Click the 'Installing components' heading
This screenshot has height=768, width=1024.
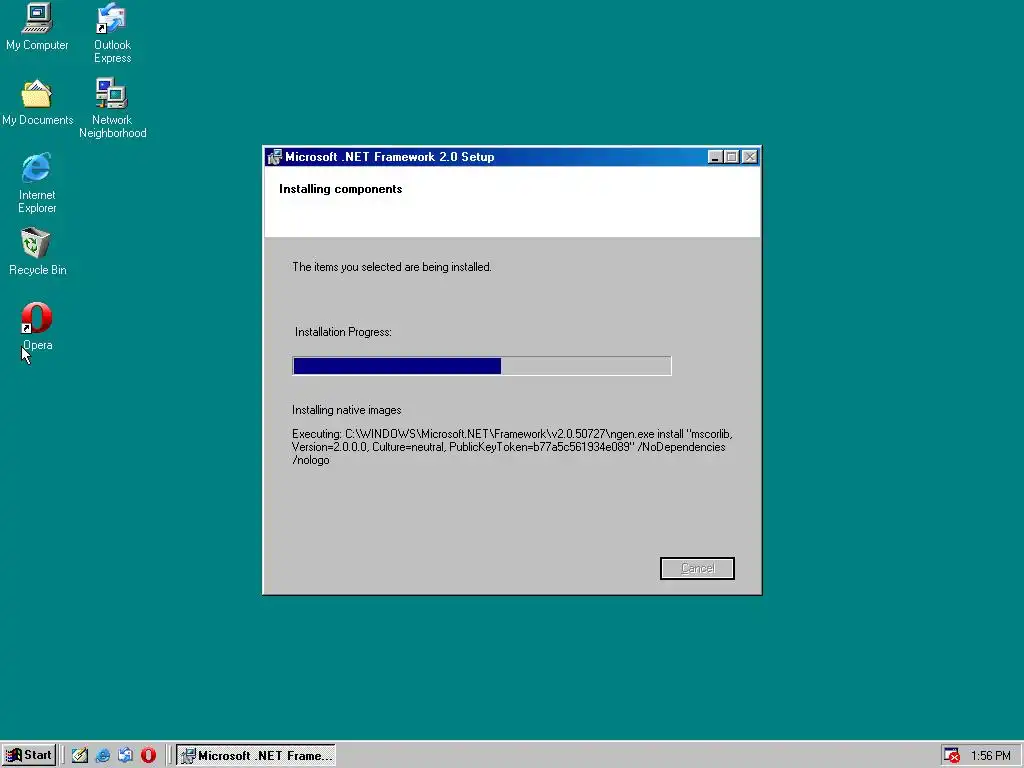coord(340,189)
